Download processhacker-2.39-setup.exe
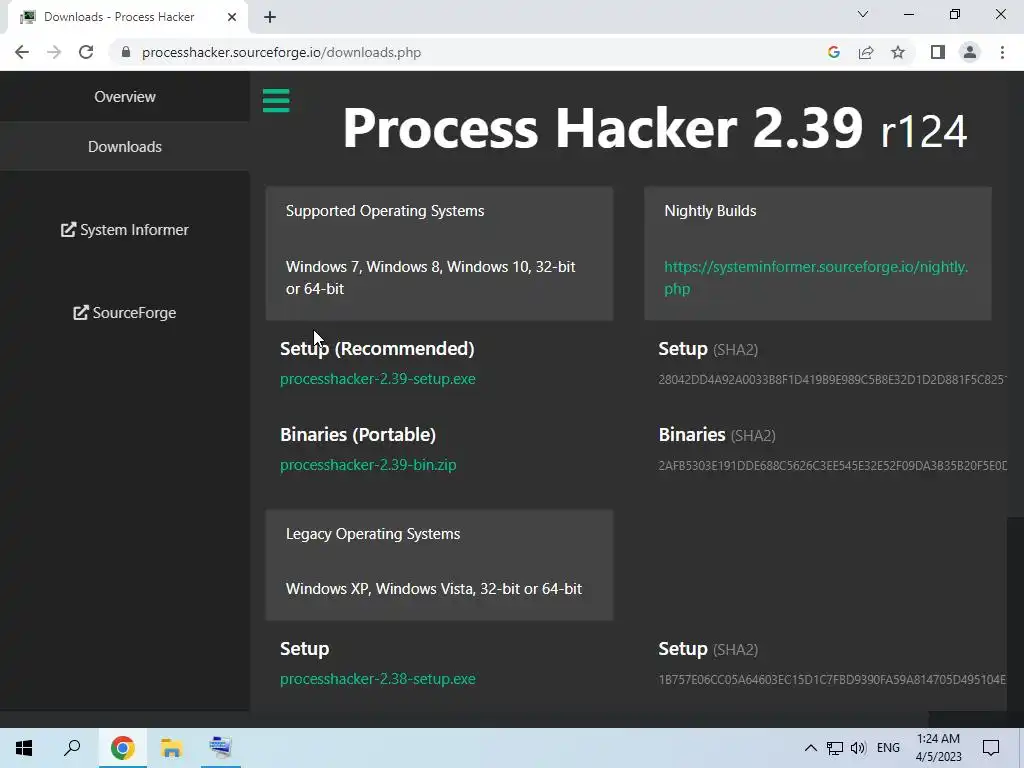Screen dimensions: 1024x768 click(x=377, y=379)
